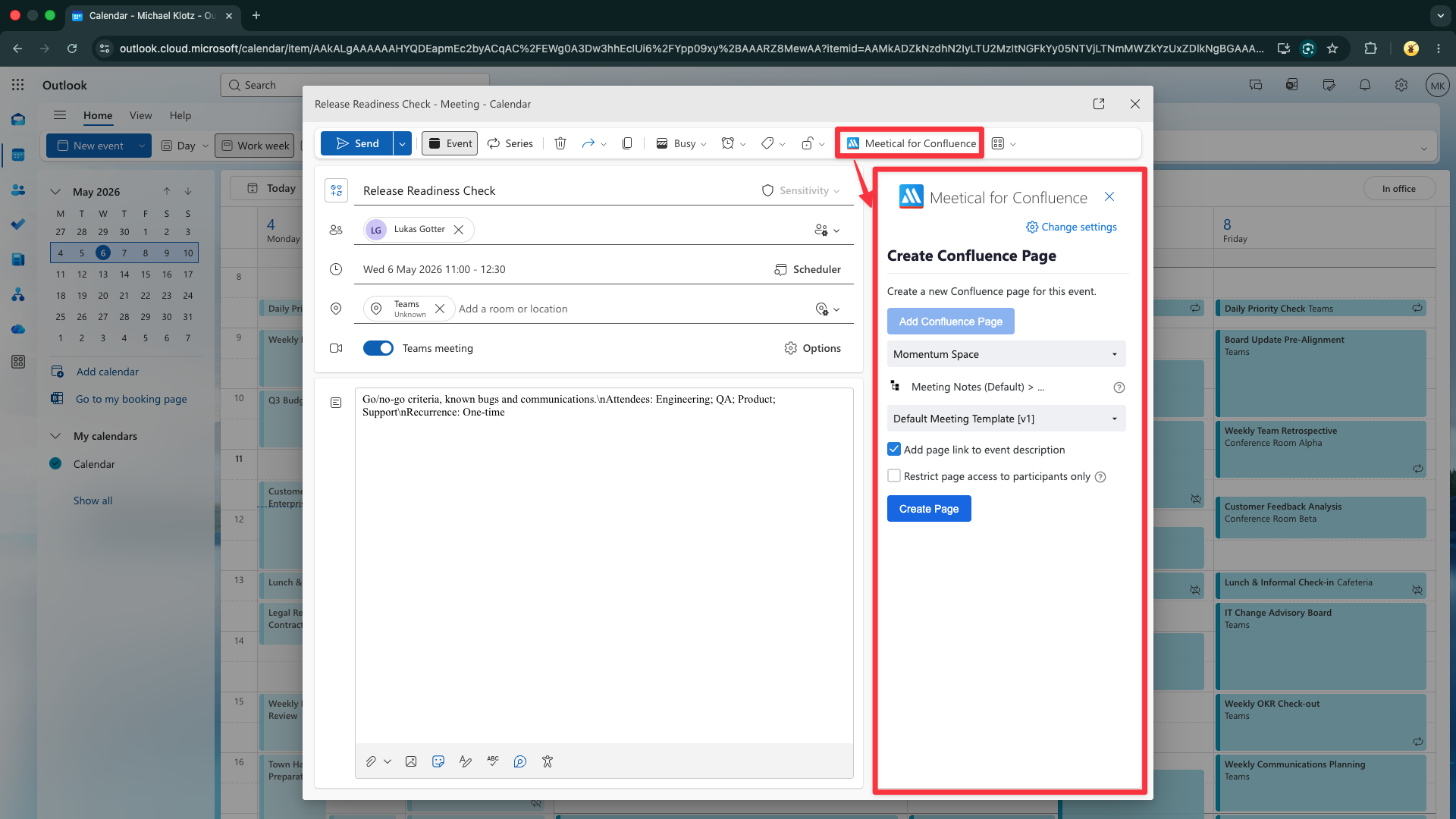Send the meeting invite
This screenshot has height=819, width=1456.
(x=357, y=143)
